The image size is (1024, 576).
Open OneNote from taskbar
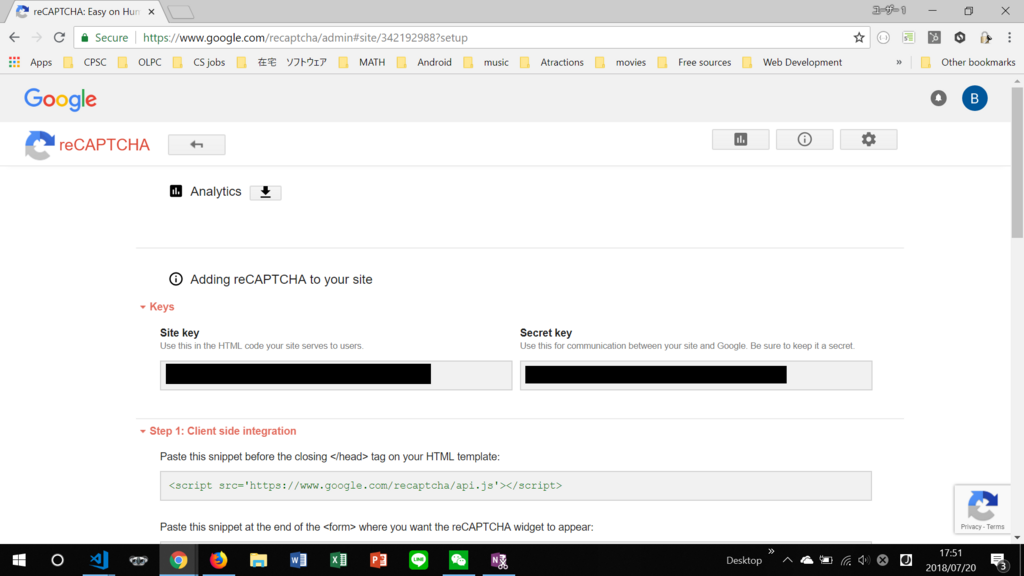[x=499, y=560]
